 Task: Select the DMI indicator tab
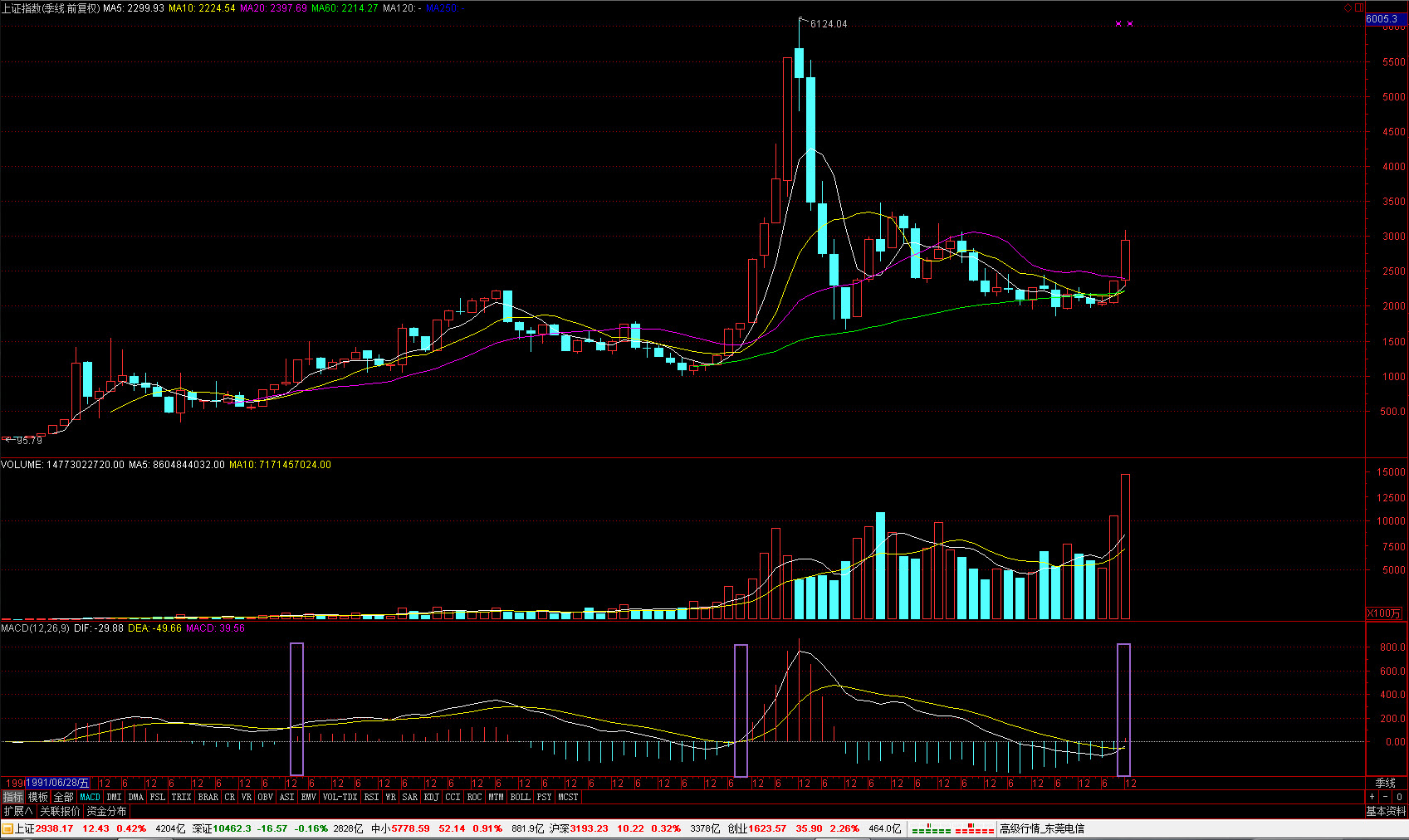(x=114, y=797)
